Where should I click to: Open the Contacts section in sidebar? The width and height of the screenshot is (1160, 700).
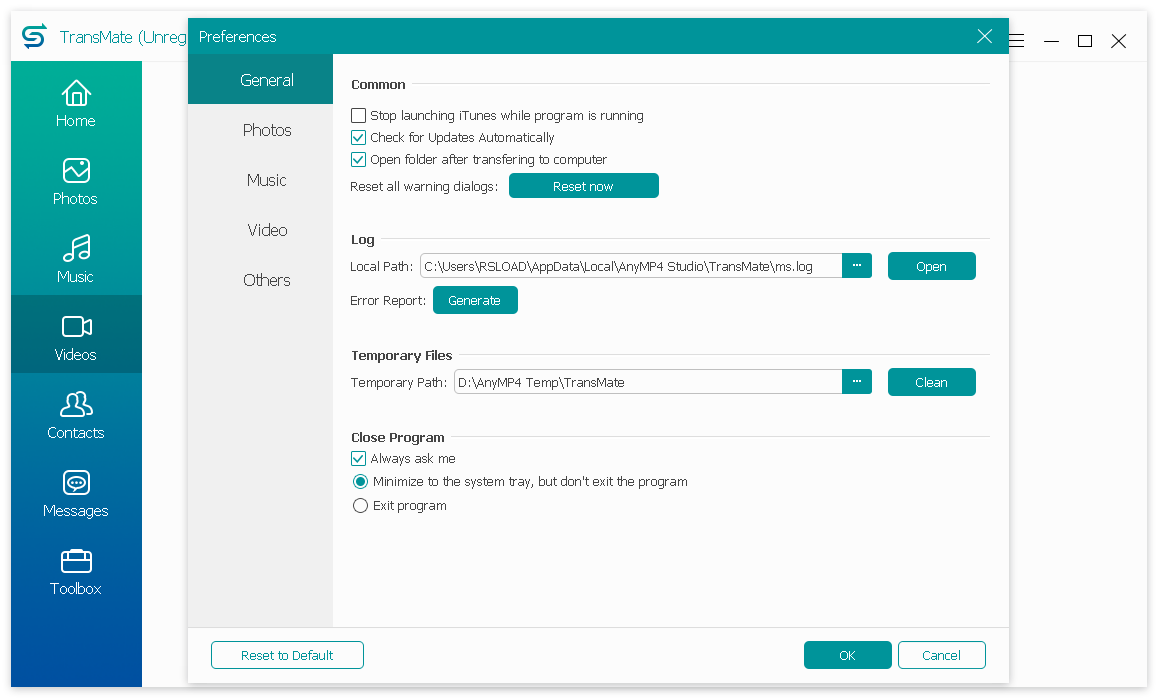point(76,416)
